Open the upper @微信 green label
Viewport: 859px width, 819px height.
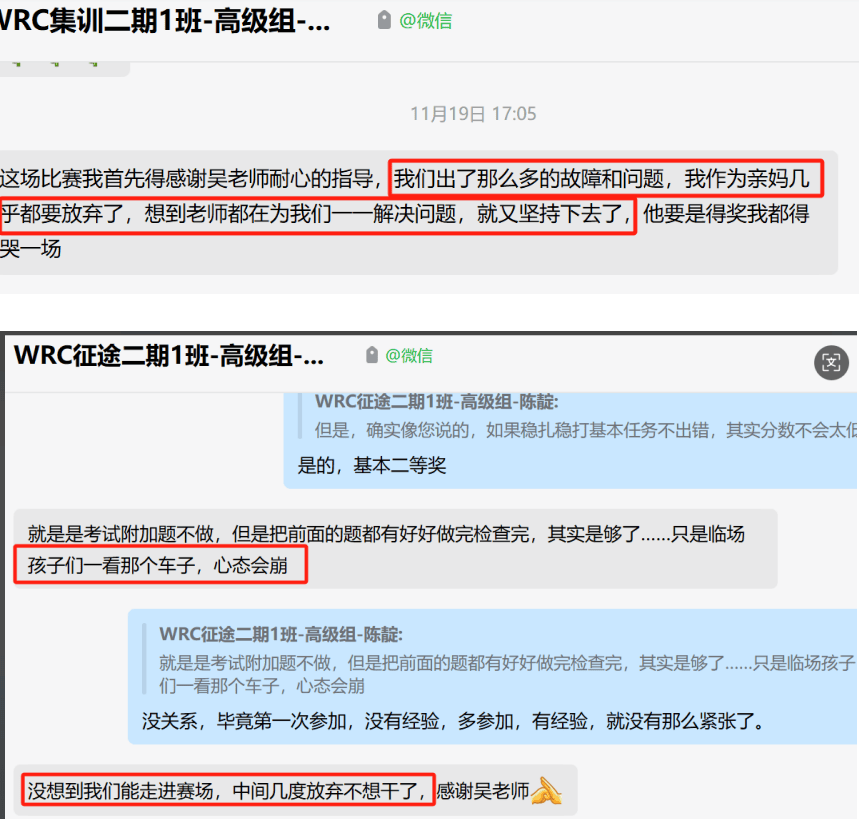pos(426,21)
